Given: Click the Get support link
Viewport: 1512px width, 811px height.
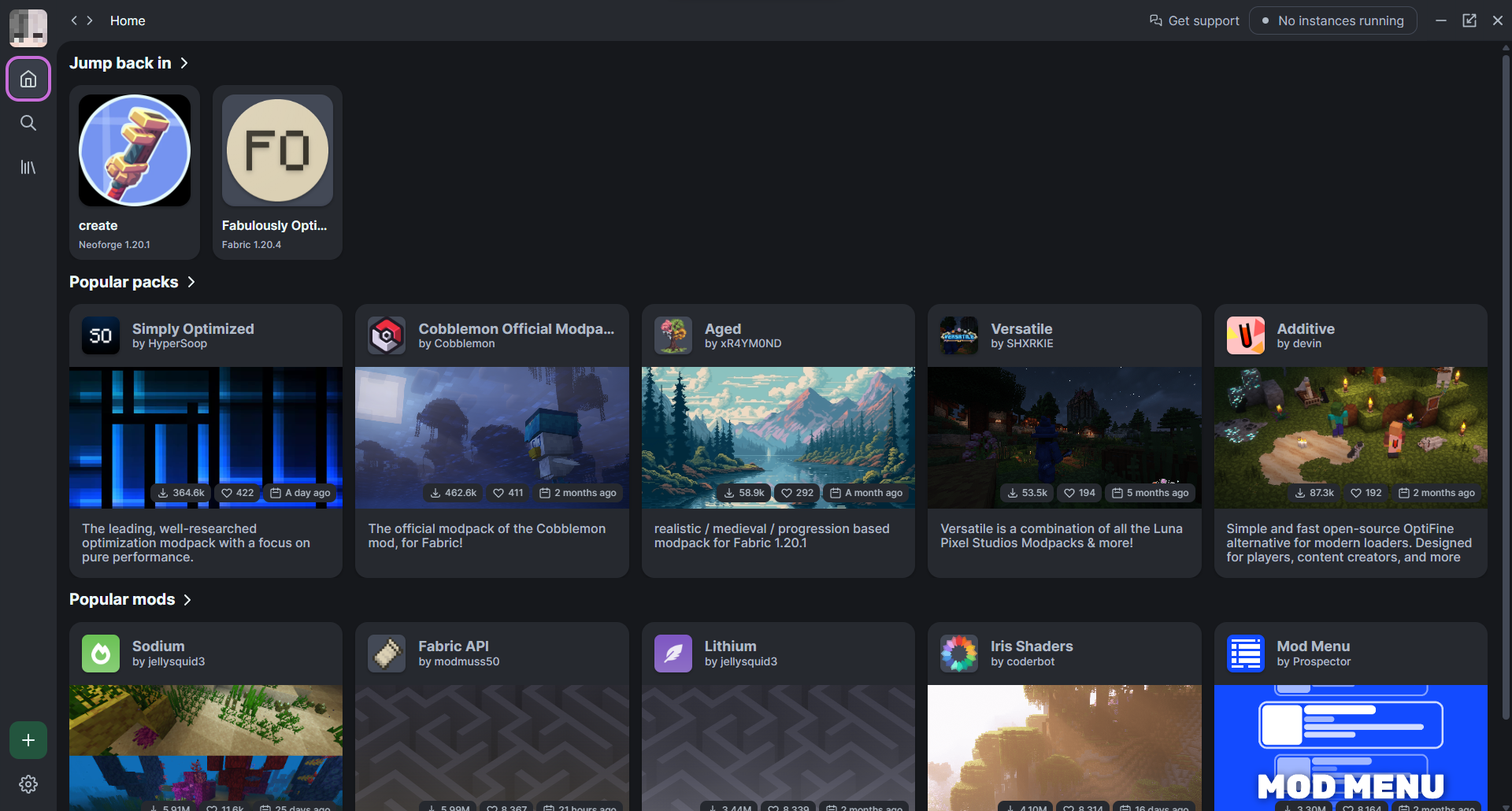Looking at the screenshot, I should click(x=1195, y=20).
